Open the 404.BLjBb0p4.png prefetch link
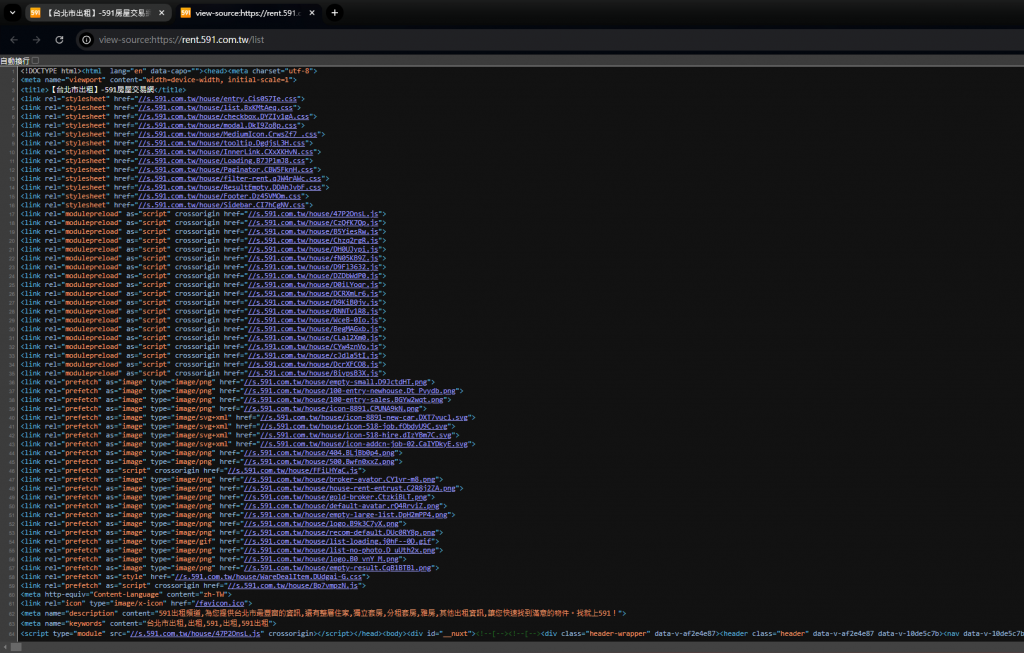This screenshot has height=653, width=1024. click(x=319, y=453)
